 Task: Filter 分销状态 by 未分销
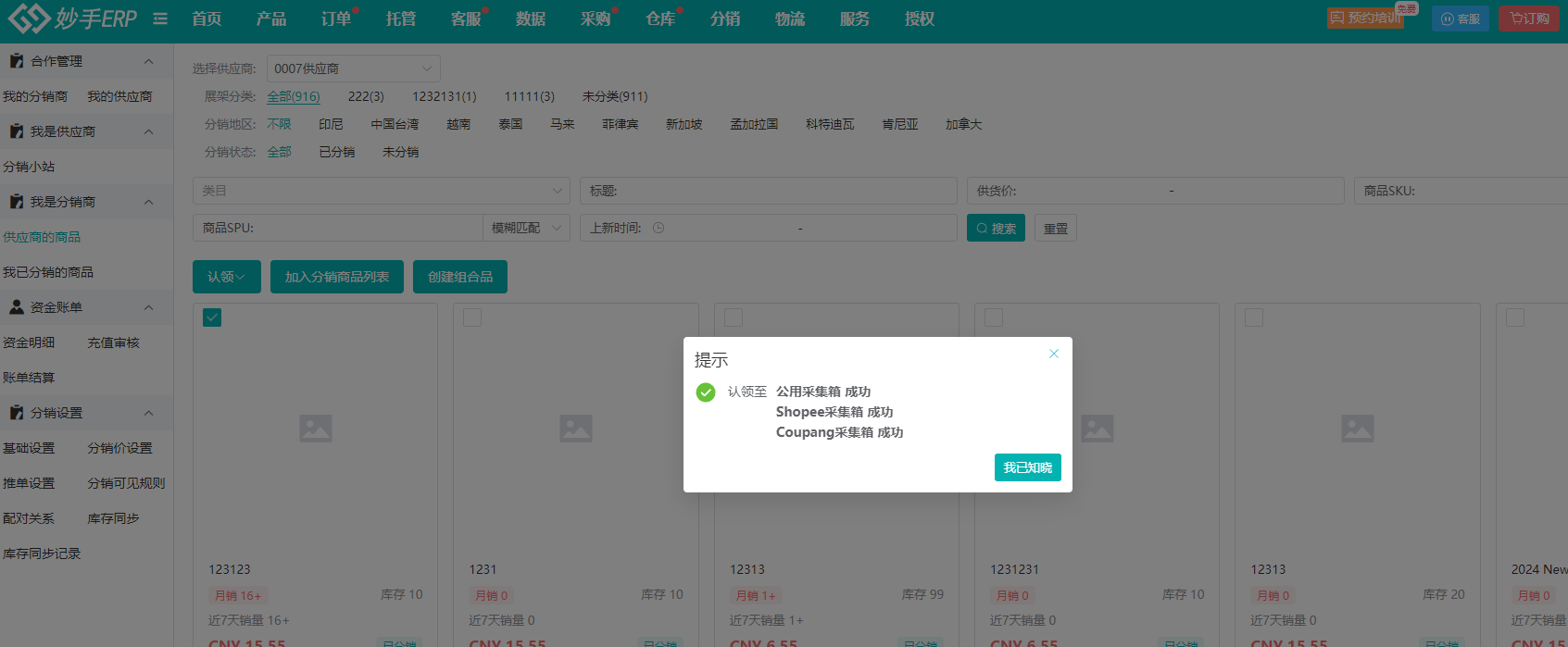pos(401,152)
